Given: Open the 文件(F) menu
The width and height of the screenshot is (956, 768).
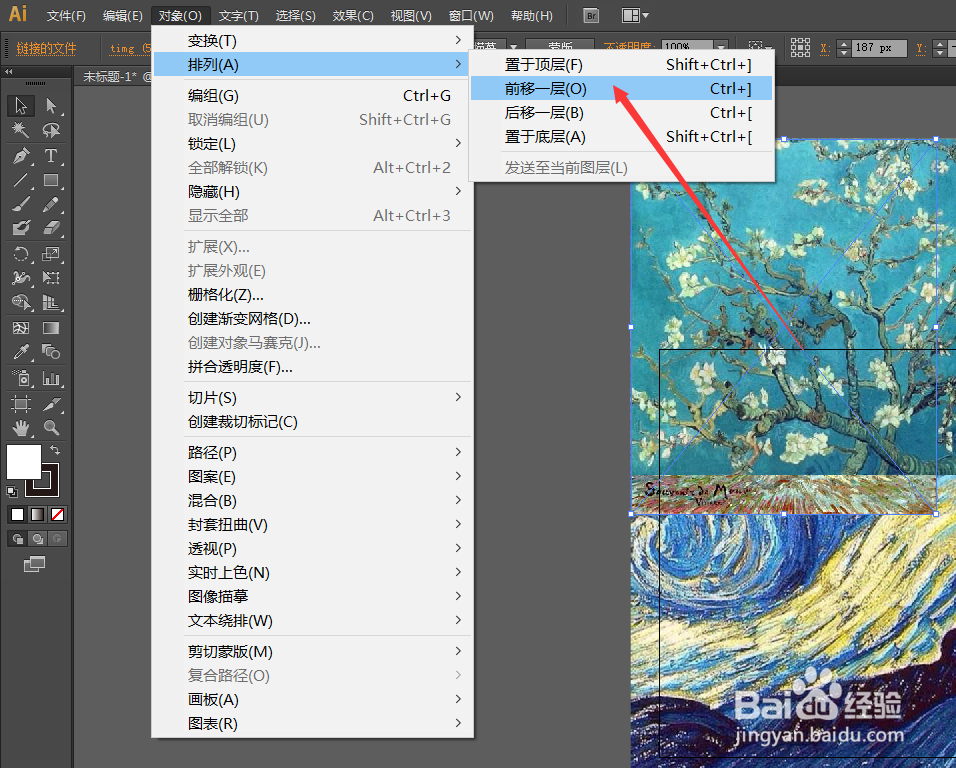Looking at the screenshot, I should click(66, 16).
